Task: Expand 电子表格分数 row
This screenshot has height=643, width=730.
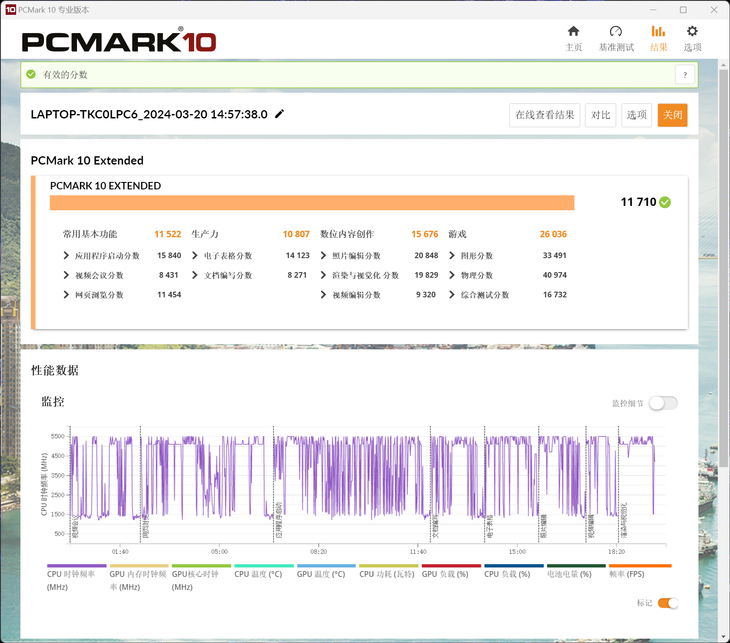Action: [x=195, y=255]
